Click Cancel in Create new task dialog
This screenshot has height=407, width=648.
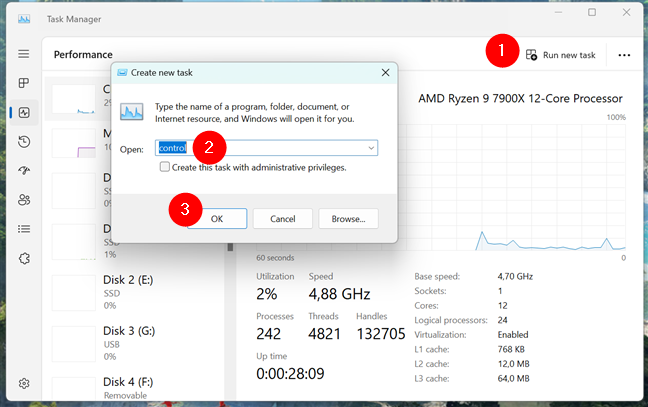283,219
